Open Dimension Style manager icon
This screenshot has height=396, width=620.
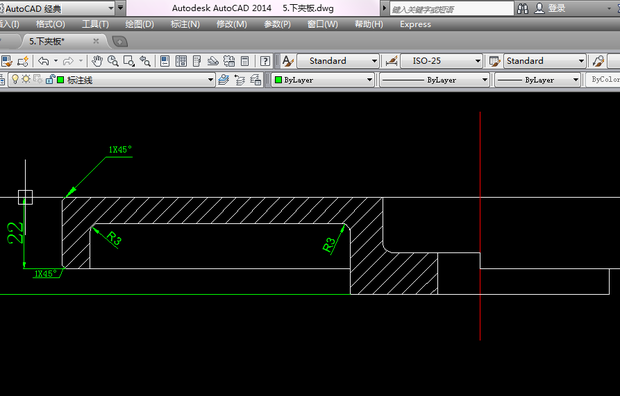(x=391, y=61)
